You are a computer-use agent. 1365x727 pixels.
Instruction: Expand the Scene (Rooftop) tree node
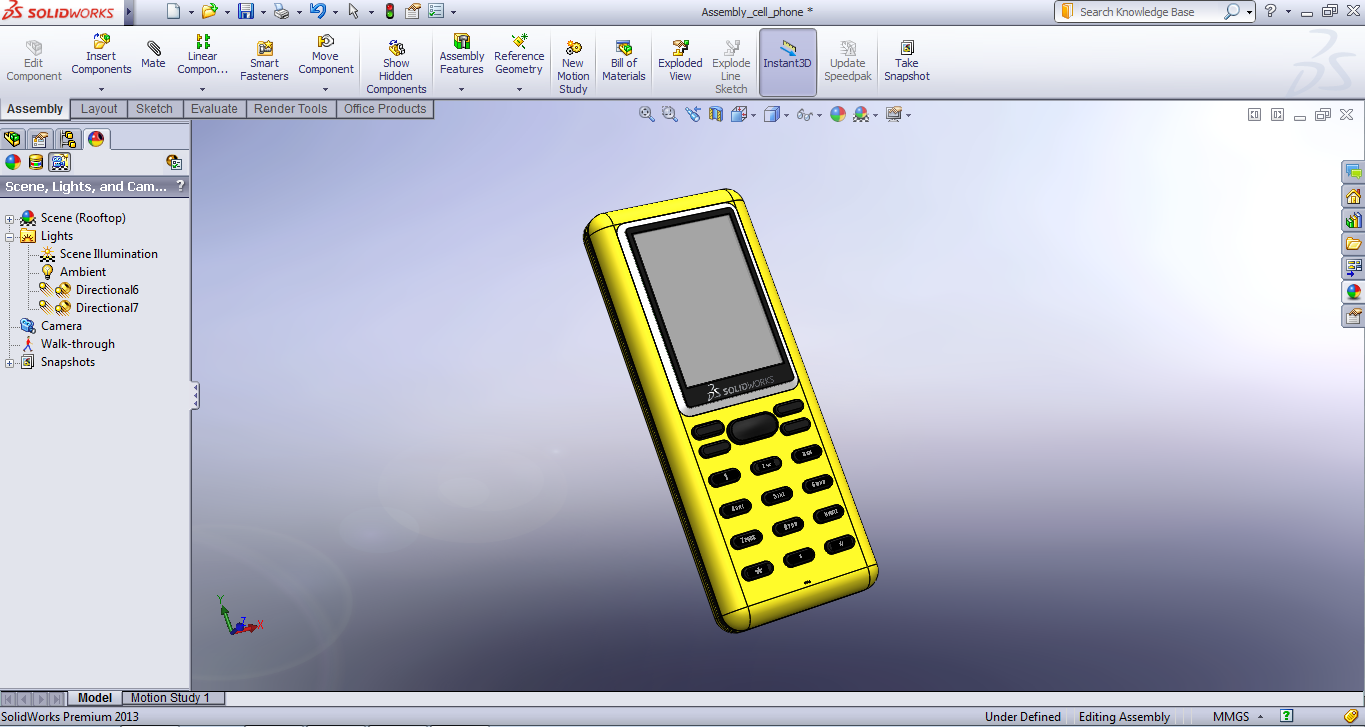click(10, 217)
